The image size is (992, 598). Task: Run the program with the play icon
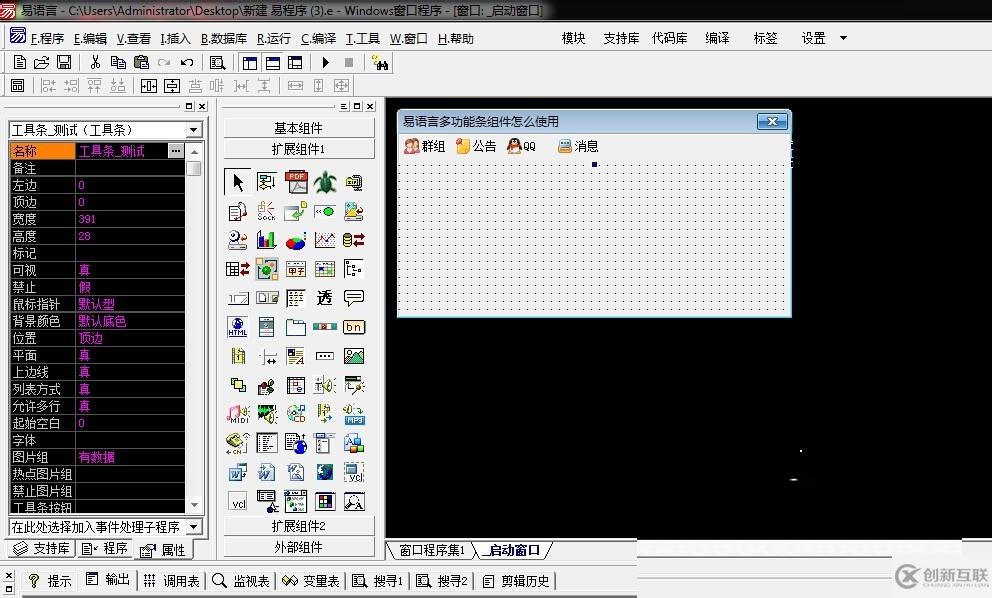(x=326, y=62)
